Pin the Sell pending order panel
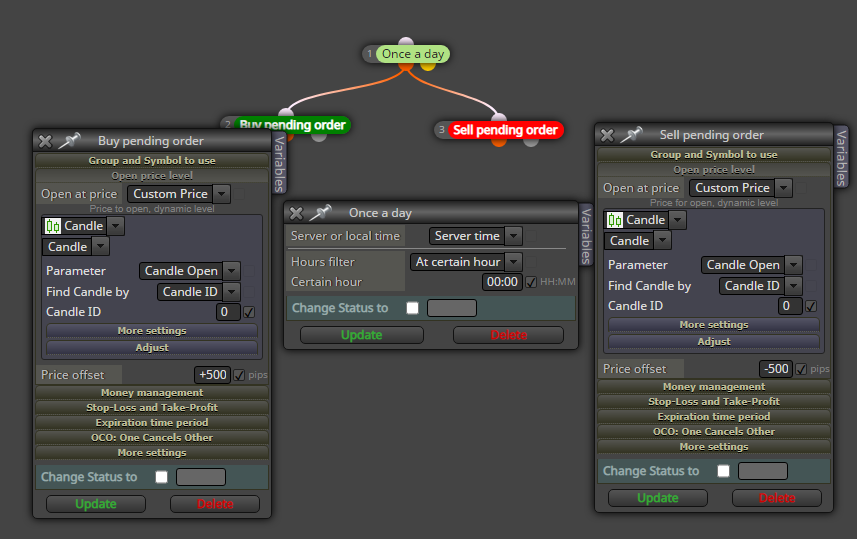The width and height of the screenshot is (857, 539). click(631, 134)
